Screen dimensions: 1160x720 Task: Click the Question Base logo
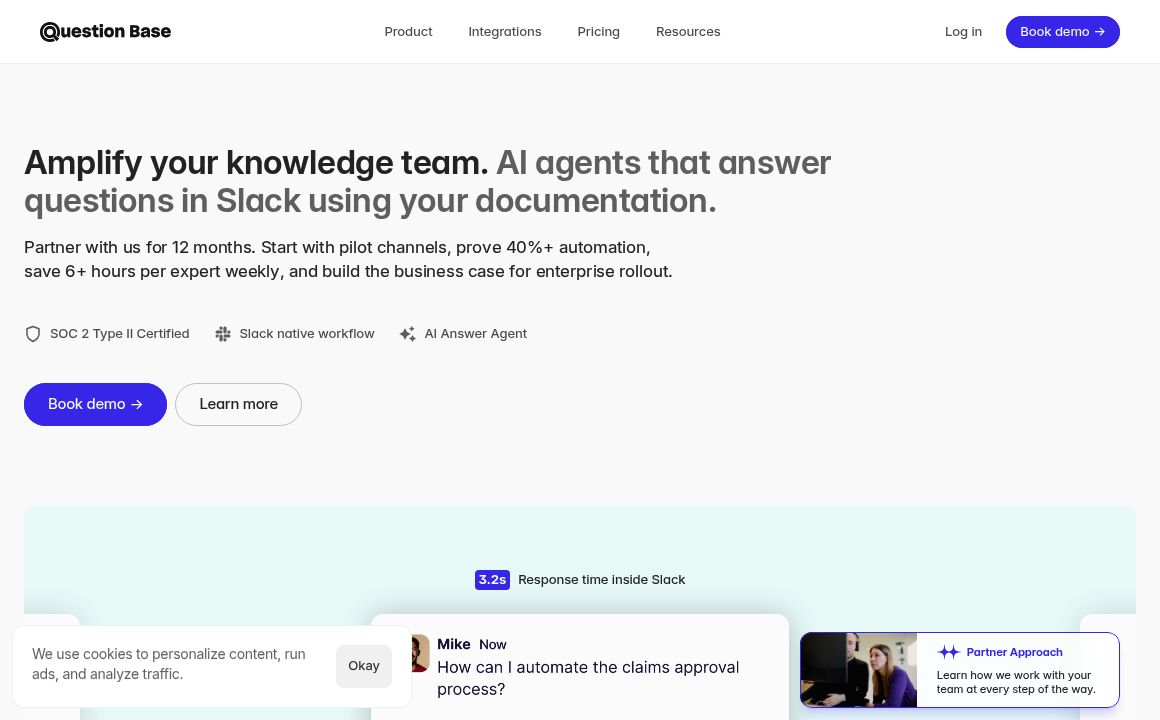105,32
